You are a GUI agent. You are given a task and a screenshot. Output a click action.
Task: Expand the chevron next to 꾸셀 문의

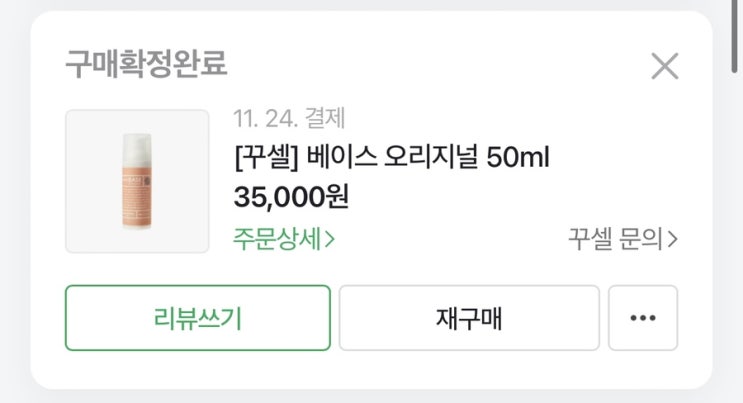(673, 240)
